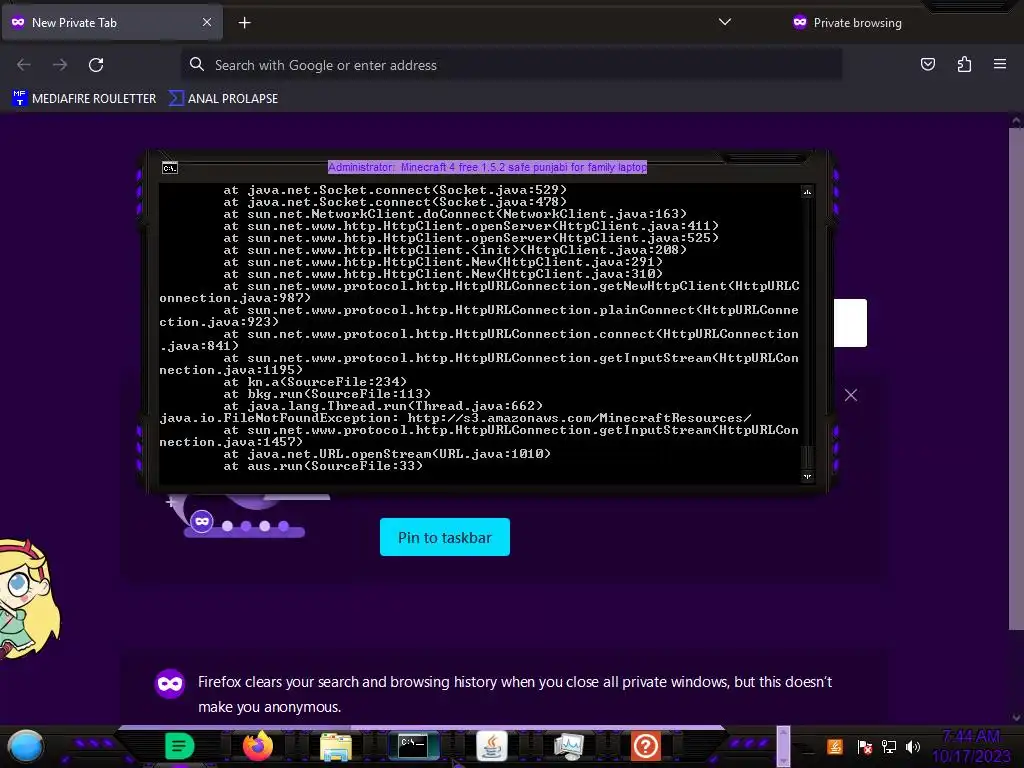Click the Java tray icon
Viewport: 1024px width, 768px height.
(834, 746)
